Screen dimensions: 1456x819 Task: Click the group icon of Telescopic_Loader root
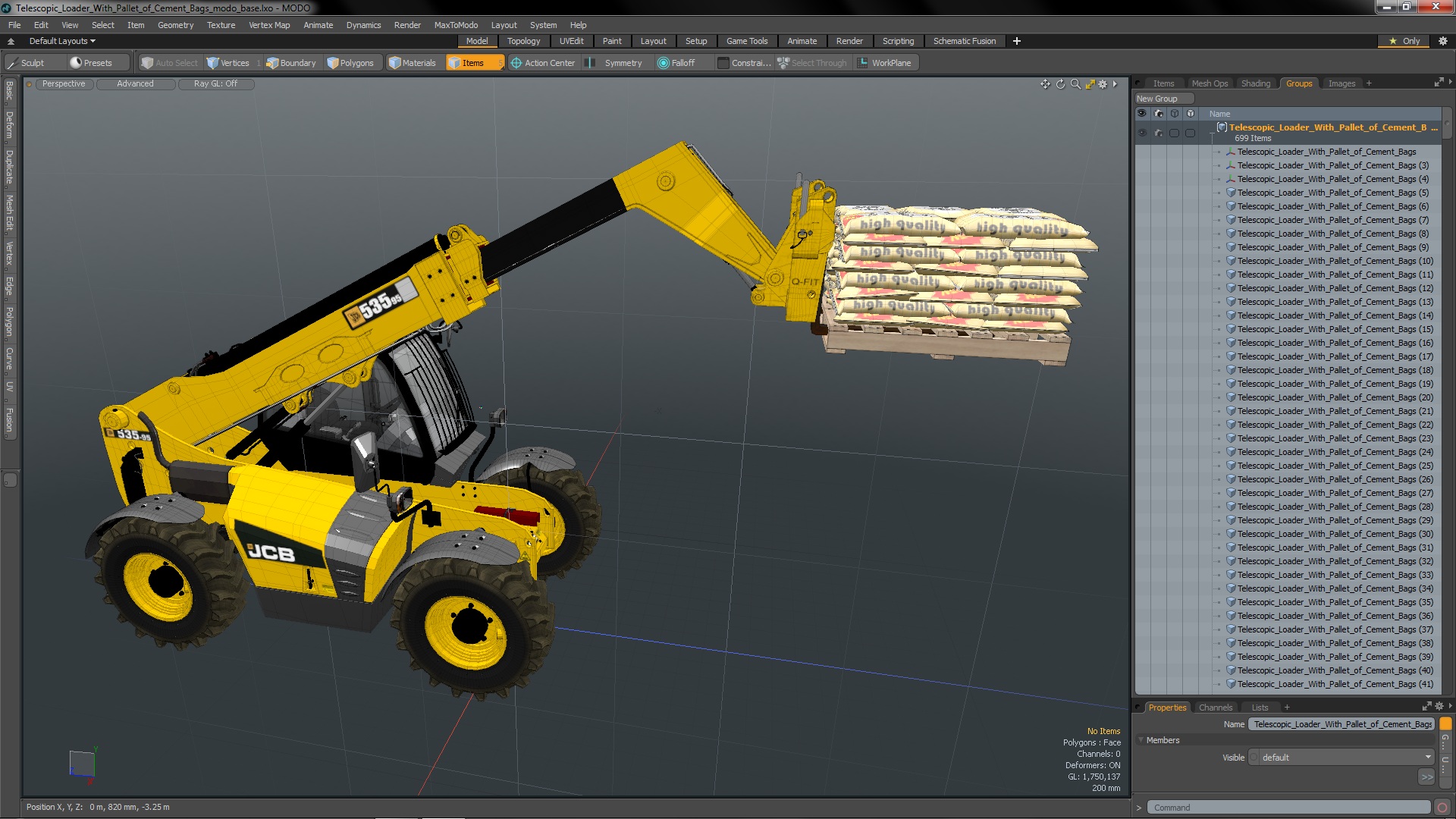coord(1222,127)
